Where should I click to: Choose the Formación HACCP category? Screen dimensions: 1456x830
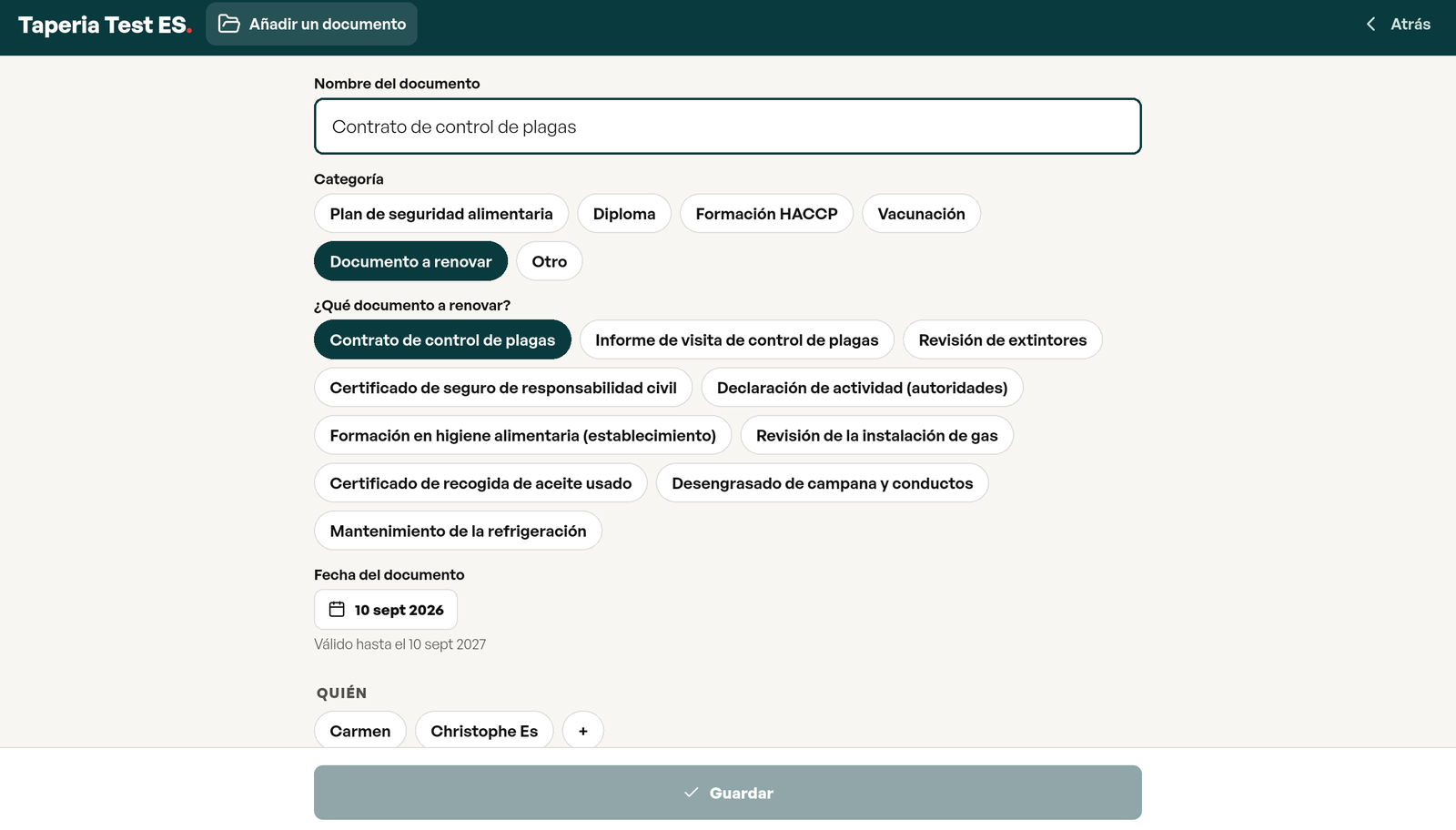coord(766,214)
